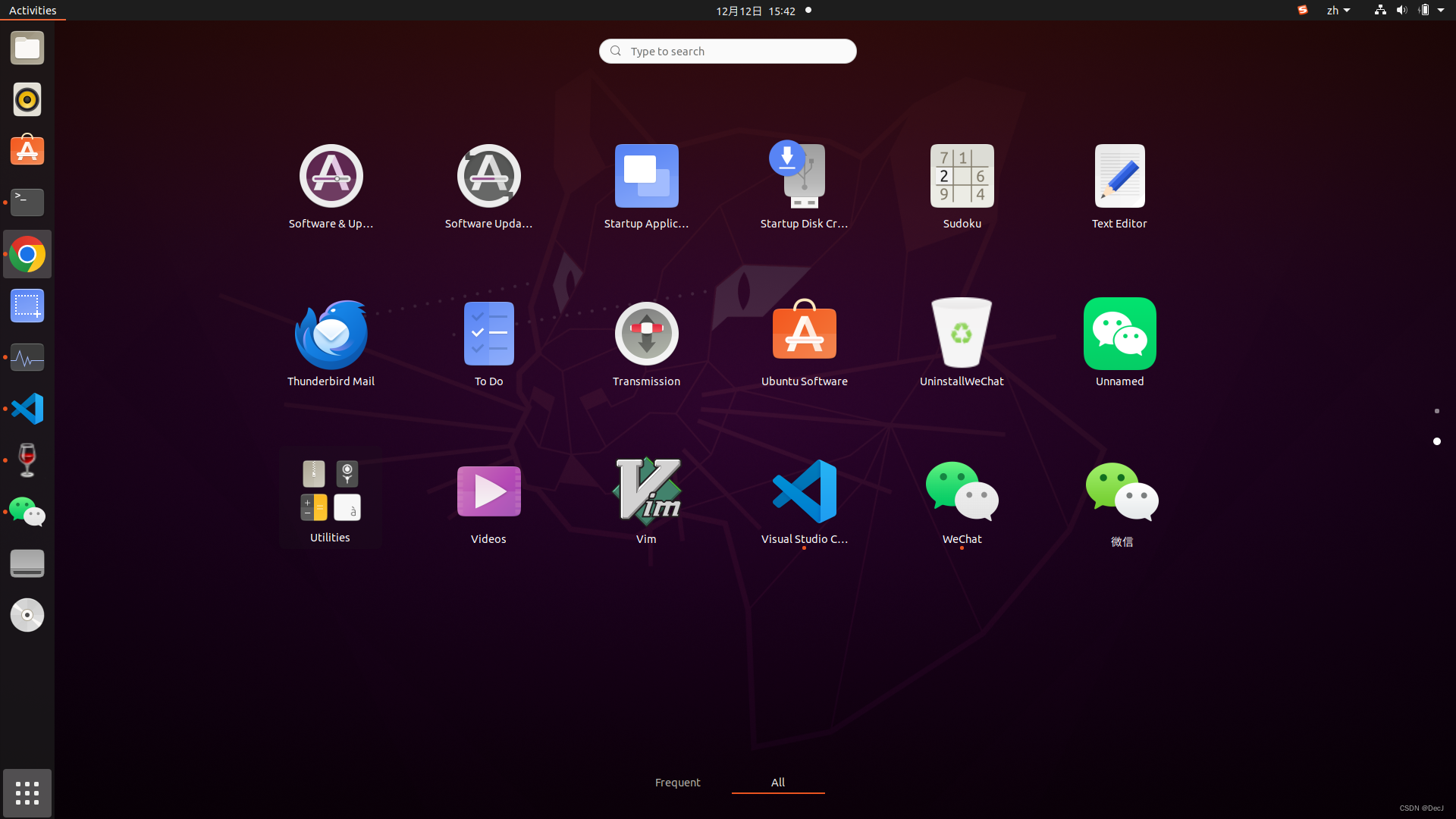Select the second app grid page dot
Viewport: 1456px width, 819px height.
(x=1436, y=441)
